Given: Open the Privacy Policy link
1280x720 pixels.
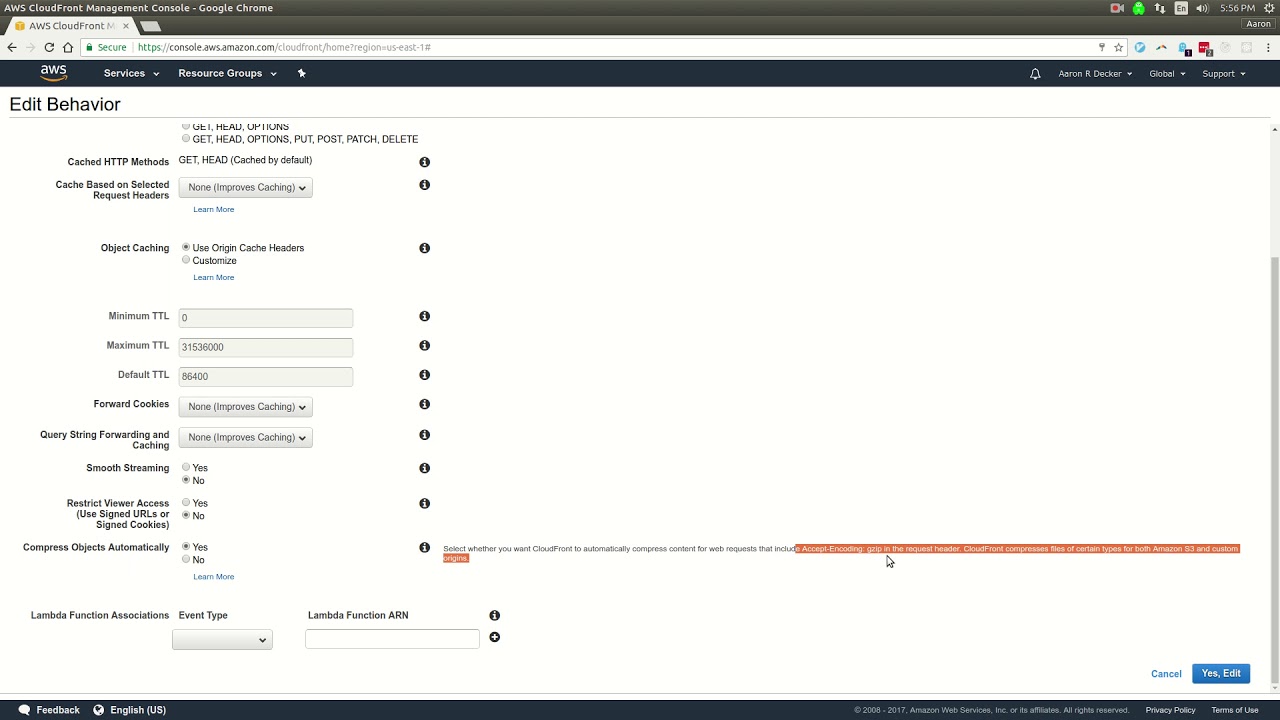Looking at the screenshot, I should pos(1170,710).
